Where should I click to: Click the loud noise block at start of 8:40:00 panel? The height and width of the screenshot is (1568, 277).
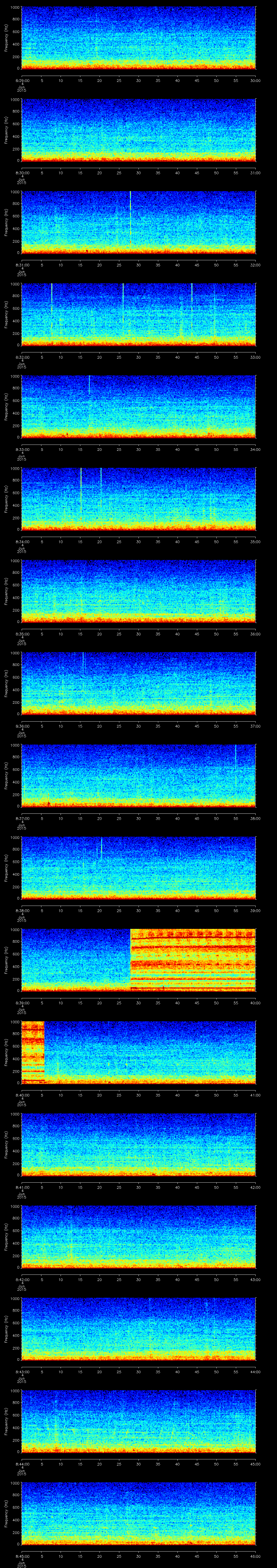[33, 1052]
